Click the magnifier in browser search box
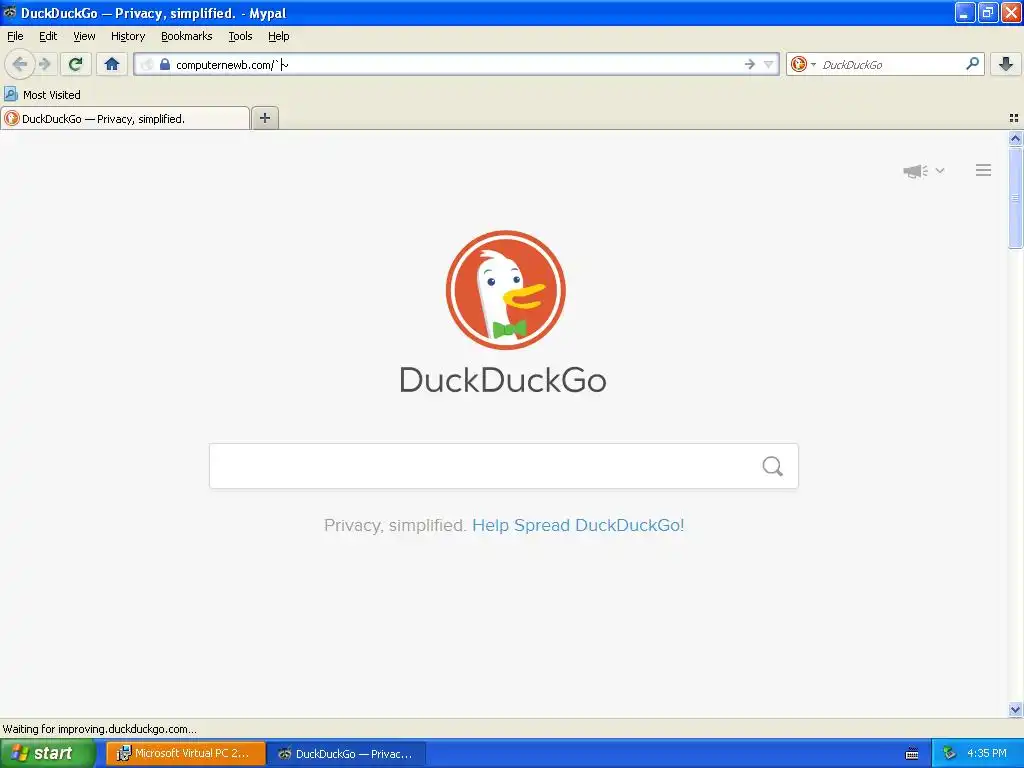The width and height of the screenshot is (1024, 768). coord(972,63)
